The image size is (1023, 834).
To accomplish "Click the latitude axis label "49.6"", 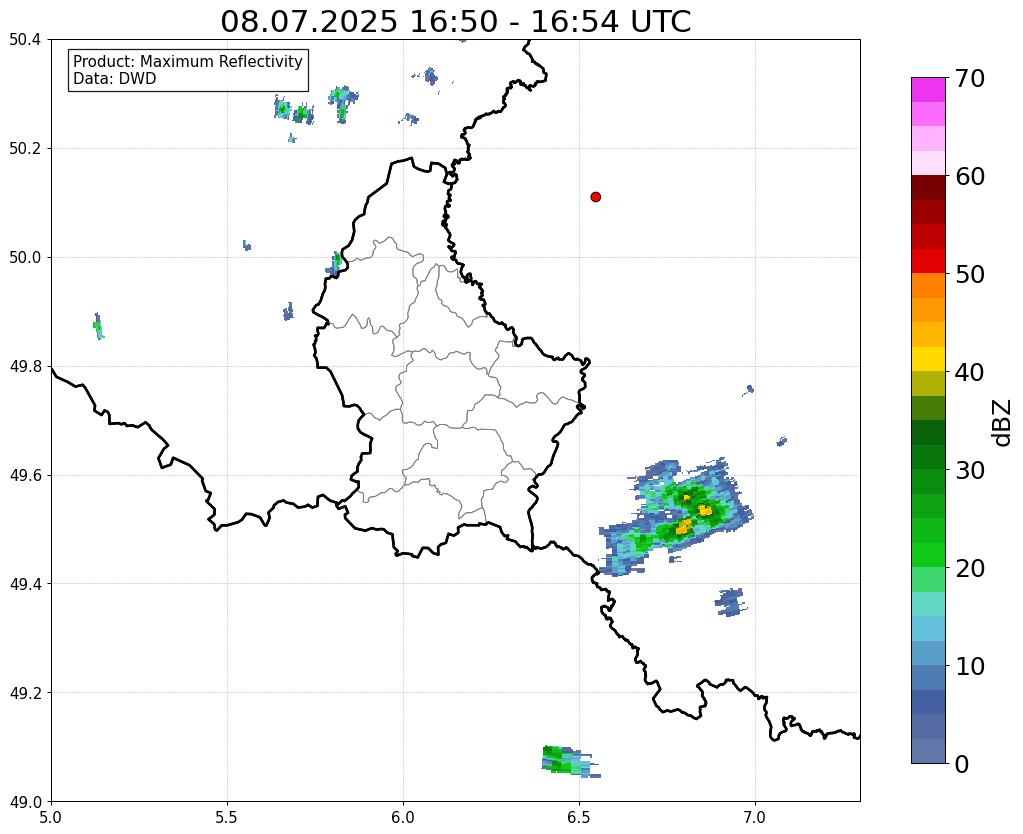I will [25, 475].
